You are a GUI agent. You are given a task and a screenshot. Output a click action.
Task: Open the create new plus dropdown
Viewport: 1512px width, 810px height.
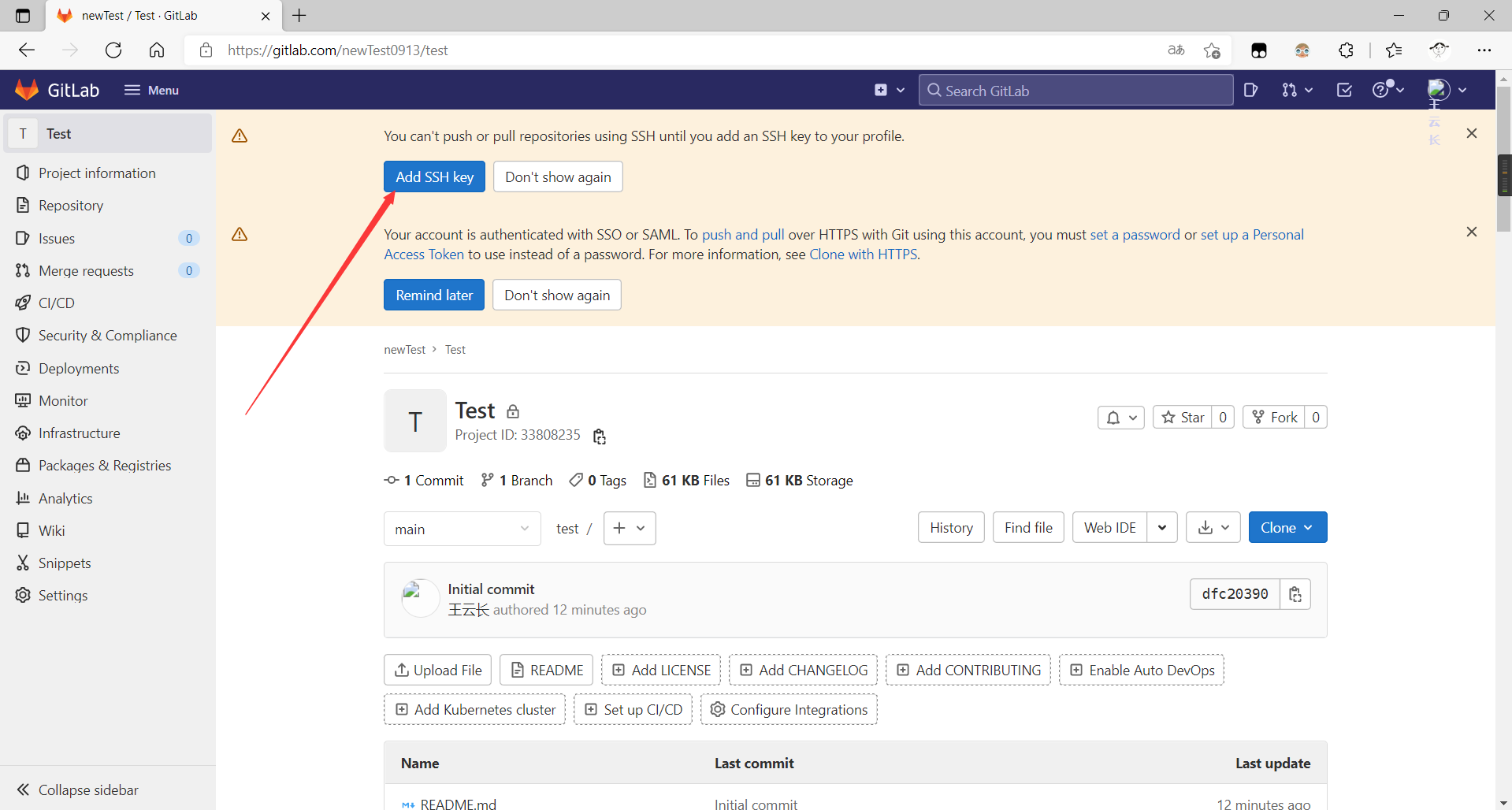(890, 90)
